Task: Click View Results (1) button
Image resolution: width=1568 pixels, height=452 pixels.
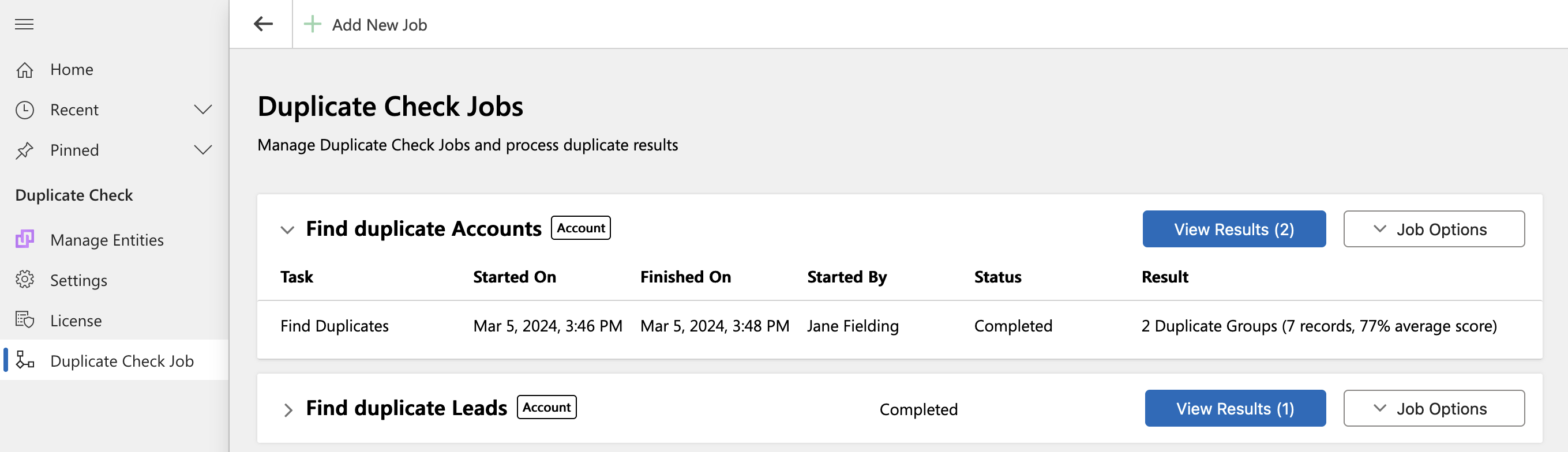Action: pyautogui.click(x=1235, y=408)
